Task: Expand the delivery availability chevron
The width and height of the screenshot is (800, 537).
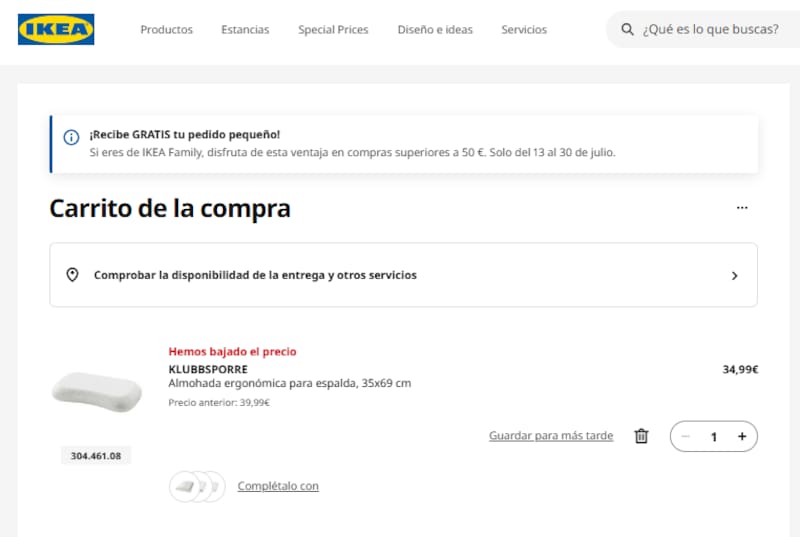Action: point(735,276)
